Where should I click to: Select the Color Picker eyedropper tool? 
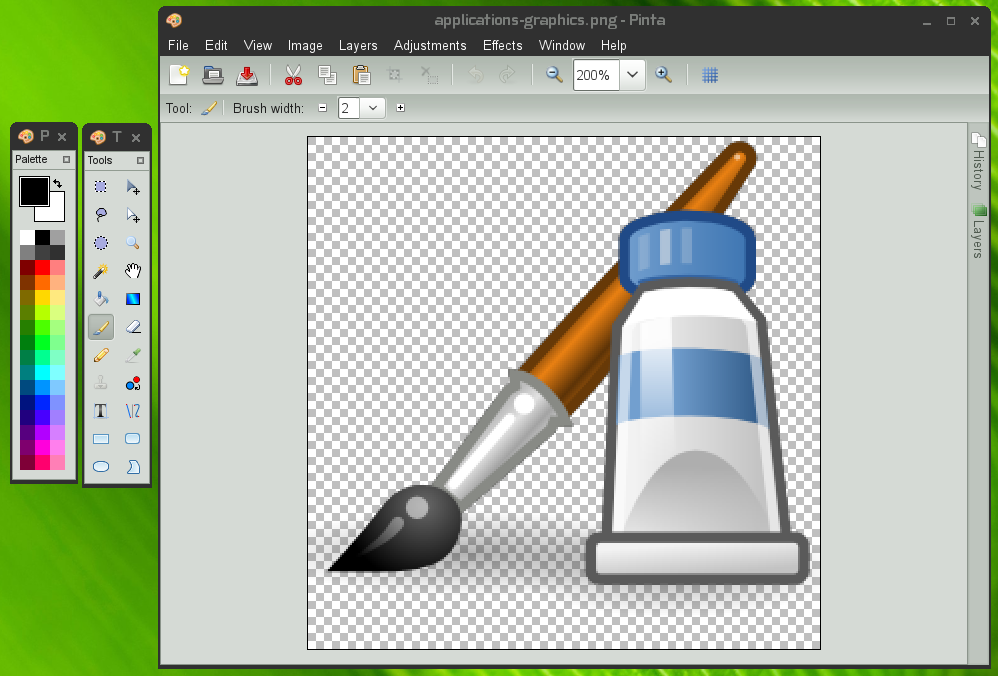point(132,355)
